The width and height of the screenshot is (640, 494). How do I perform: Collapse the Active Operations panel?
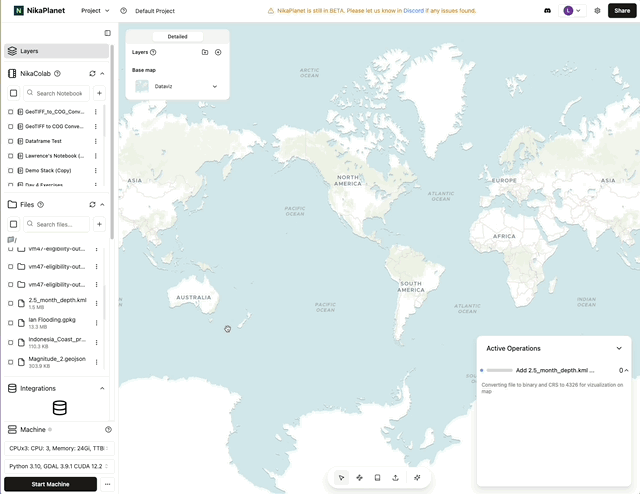point(619,348)
